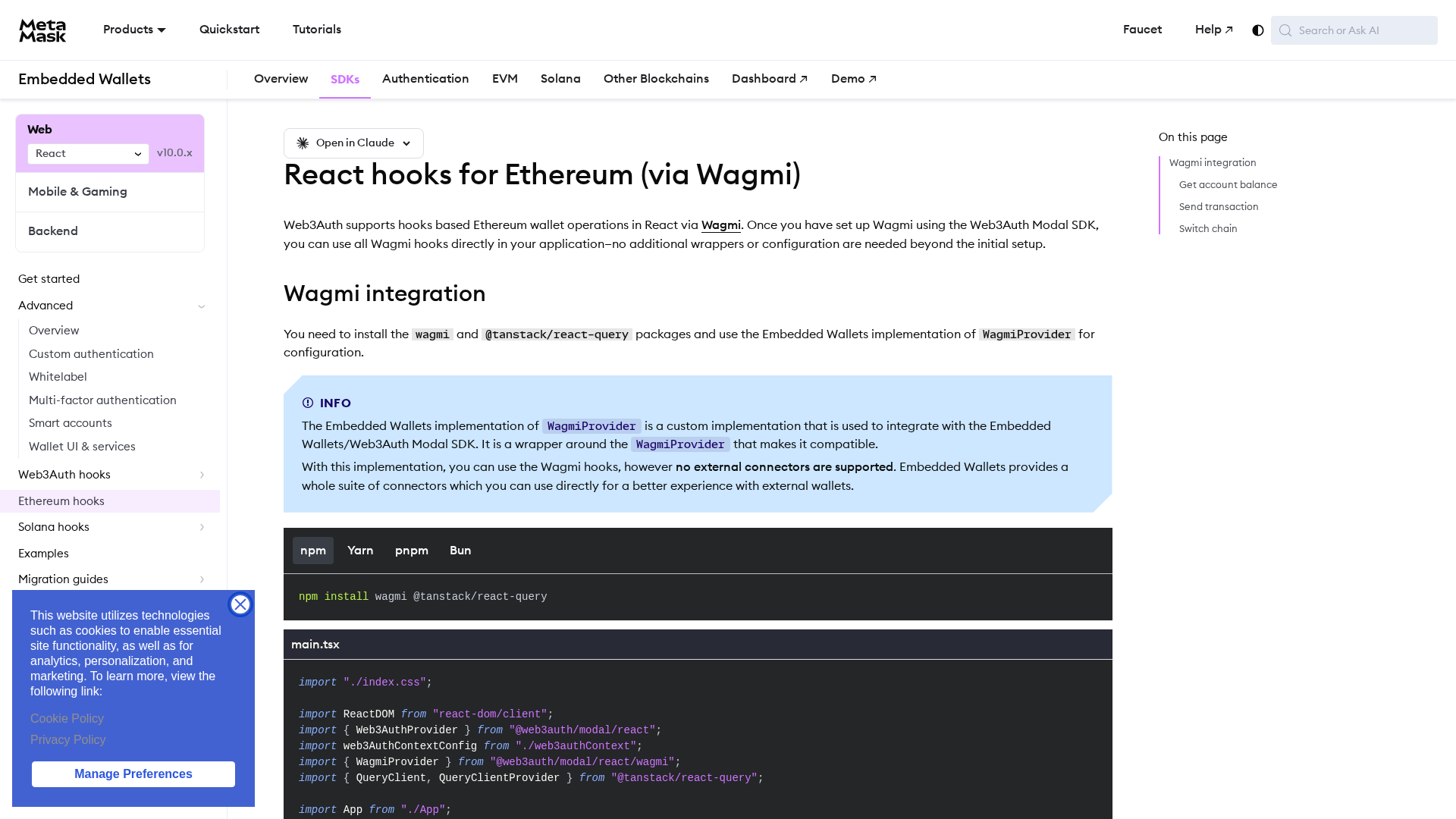Jump to Send transaction section
1456x819 pixels.
pyautogui.click(x=1219, y=207)
